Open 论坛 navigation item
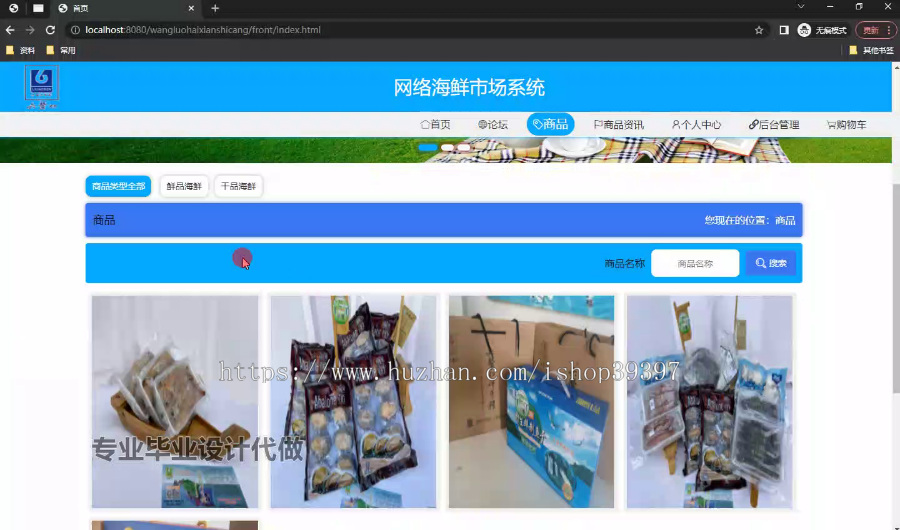The width and height of the screenshot is (900, 530). 493,125
